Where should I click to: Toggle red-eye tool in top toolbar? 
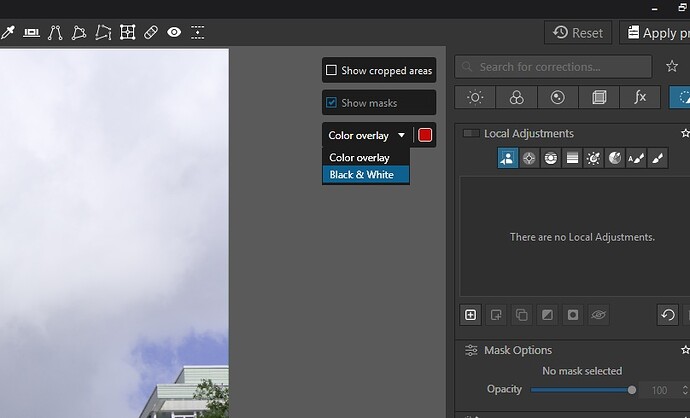pos(174,32)
